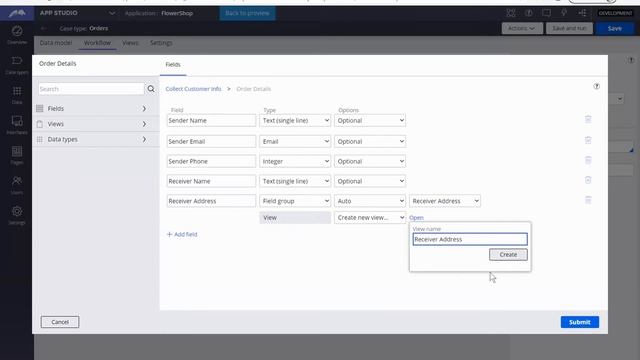The height and width of the screenshot is (360, 640).
Task: Open the Interfaces sidebar icon
Action: (17, 125)
